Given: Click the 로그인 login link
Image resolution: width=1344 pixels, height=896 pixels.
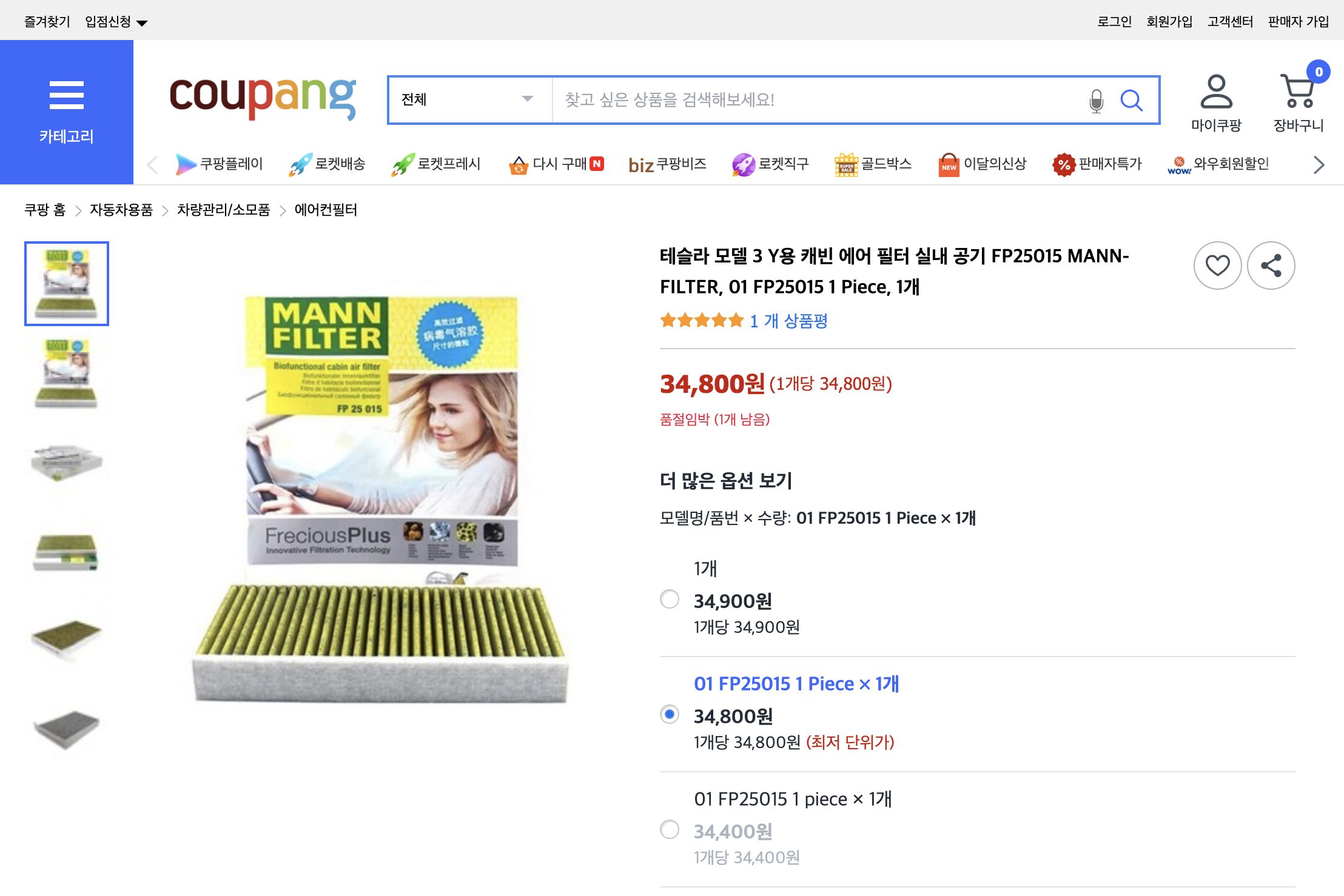Looking at the screenshot, I should (x=1114, y=21).
